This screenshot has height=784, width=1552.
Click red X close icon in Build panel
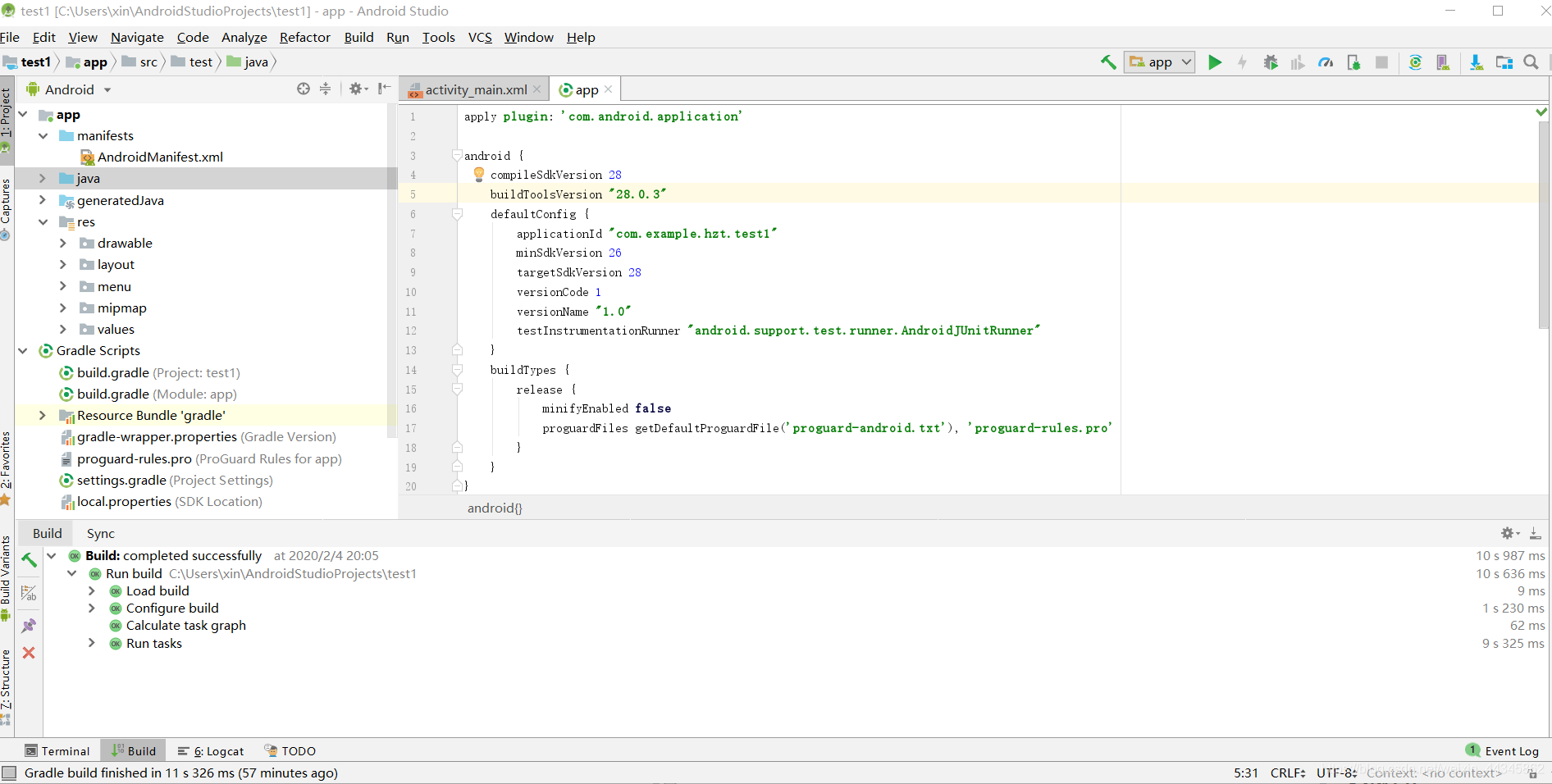(29, 653)
